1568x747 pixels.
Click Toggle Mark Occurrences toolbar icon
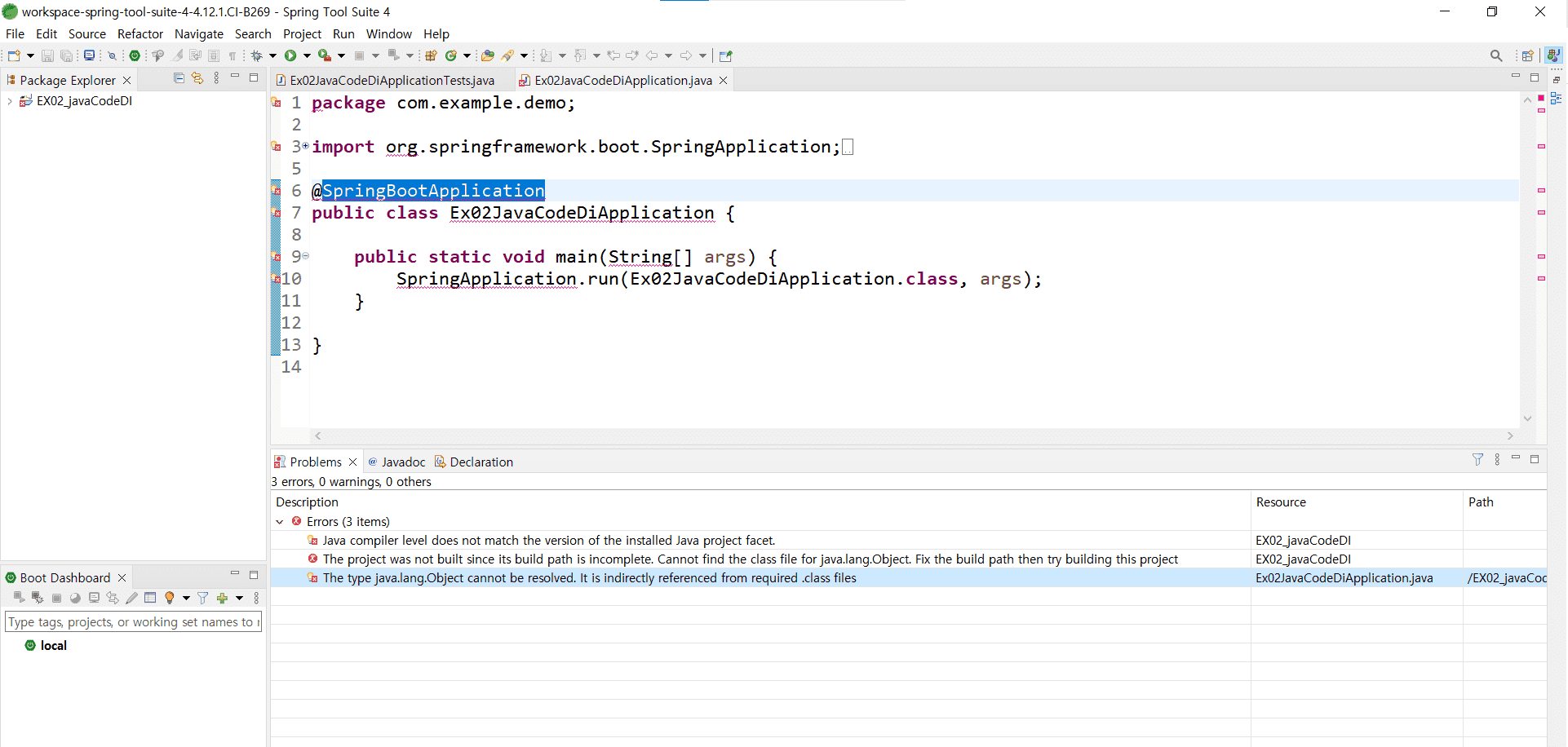click(177, 55)
